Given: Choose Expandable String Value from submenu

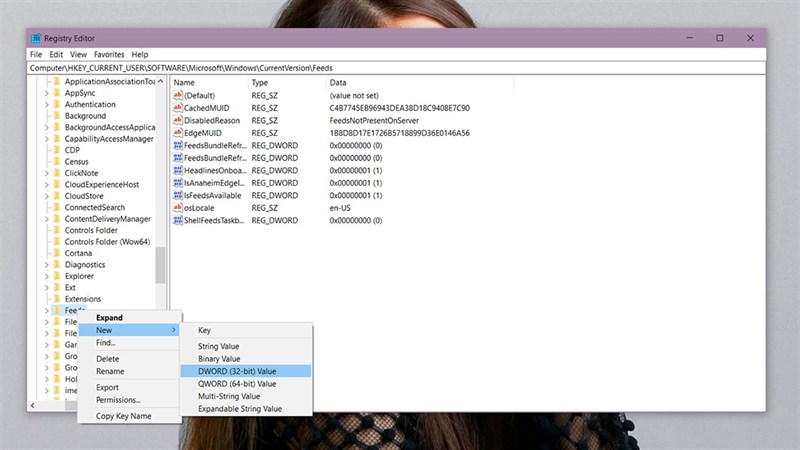Looking at the screenshot, I should click(246, 409).
